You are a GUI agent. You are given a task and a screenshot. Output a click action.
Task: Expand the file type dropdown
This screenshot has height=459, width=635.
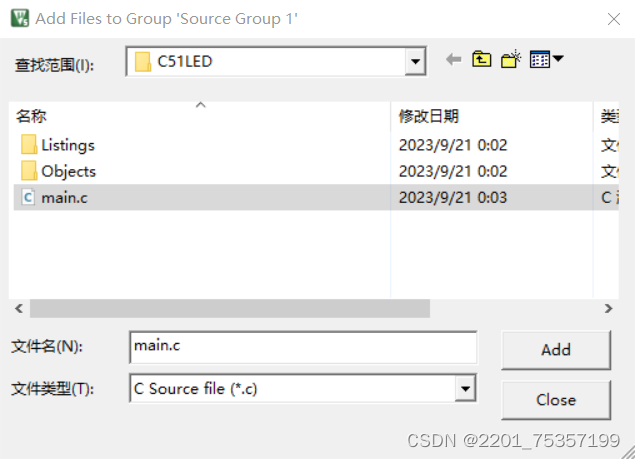click(x=465, y=389)
